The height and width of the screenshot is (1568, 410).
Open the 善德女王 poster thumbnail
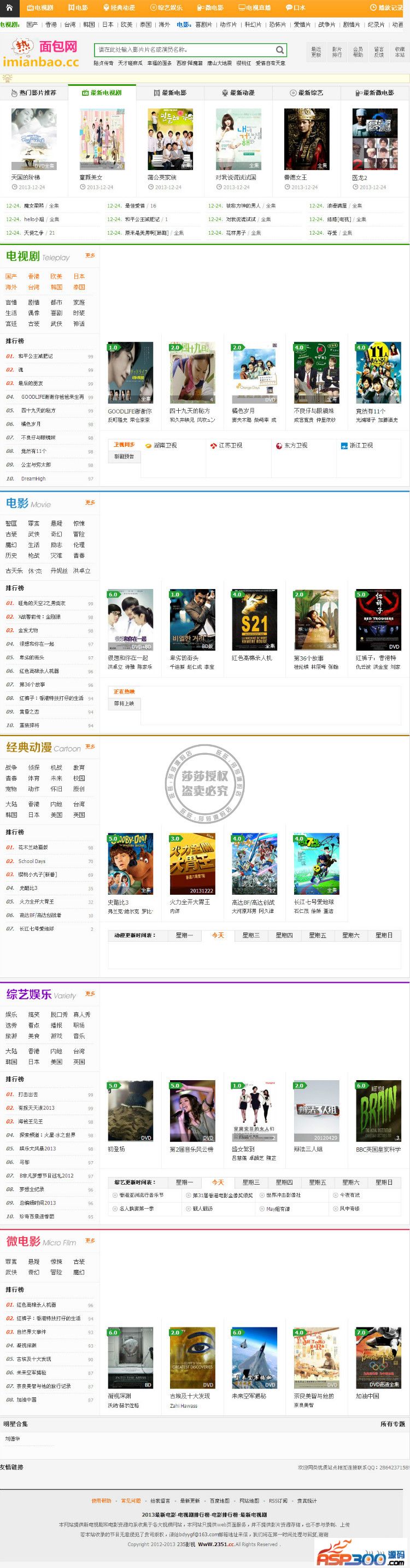307,139
